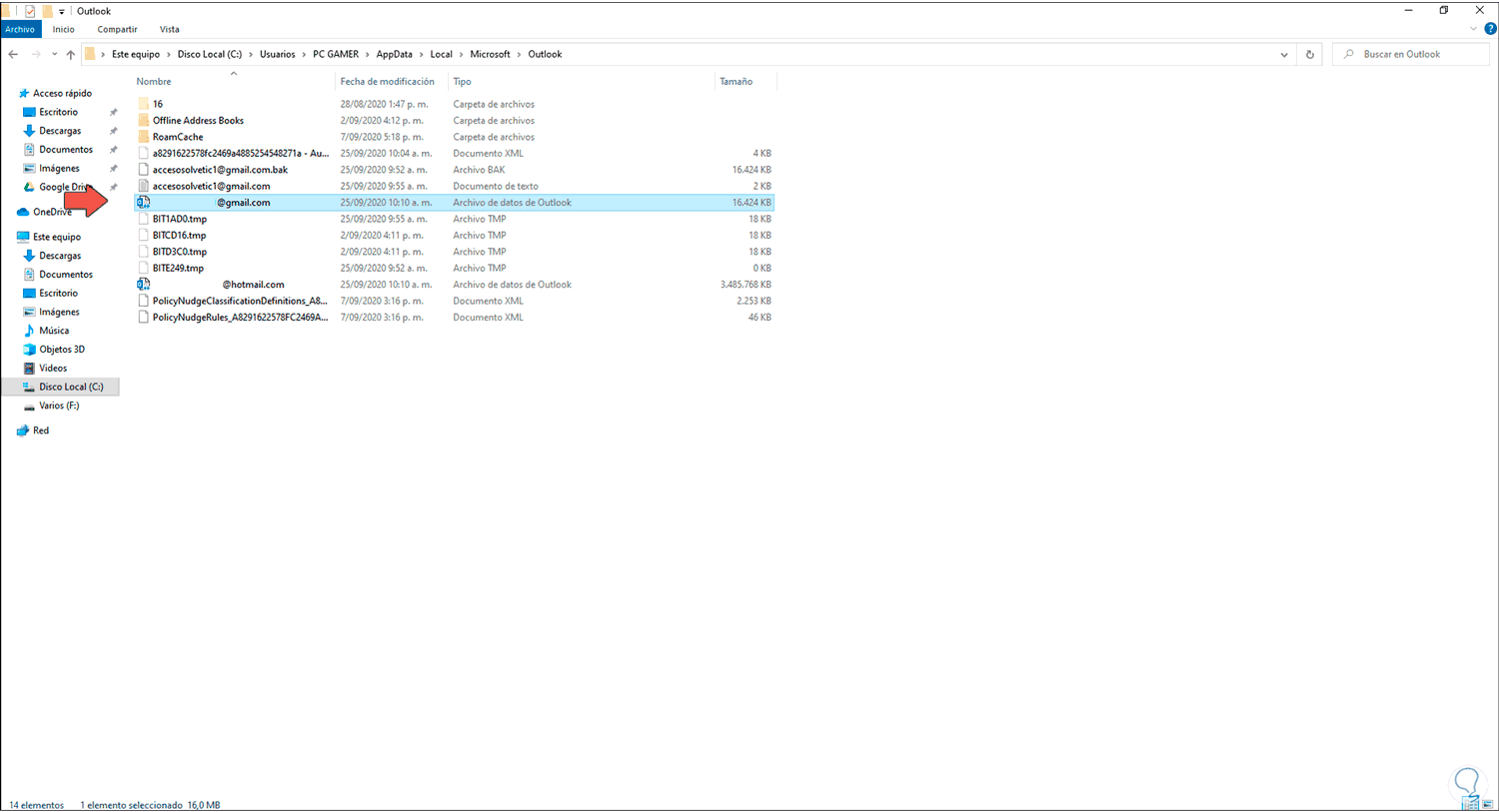This screenshot has height=812, width=1499.
Task: Click the Videos film icon in sidebar
Action: pos(29,368)
